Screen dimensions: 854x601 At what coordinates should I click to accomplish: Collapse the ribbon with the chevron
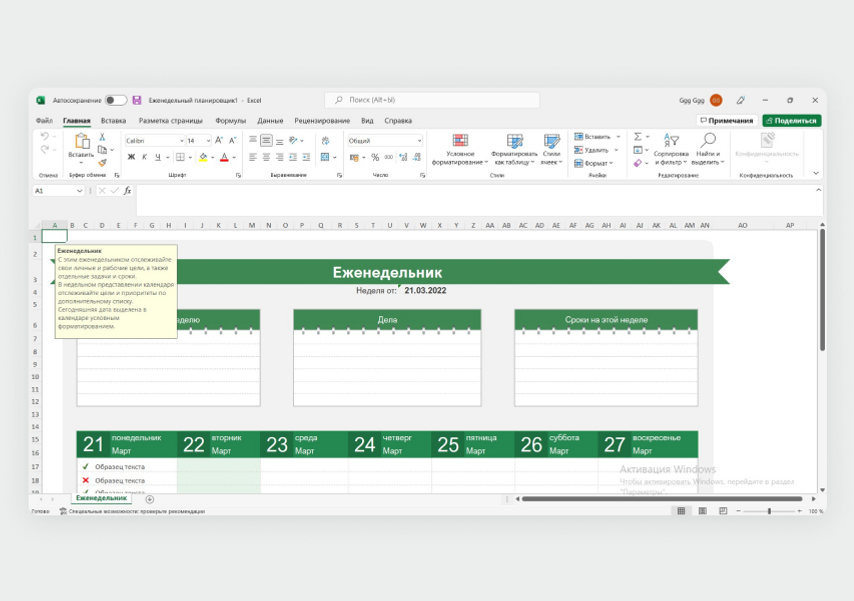(x=816, y=173)
